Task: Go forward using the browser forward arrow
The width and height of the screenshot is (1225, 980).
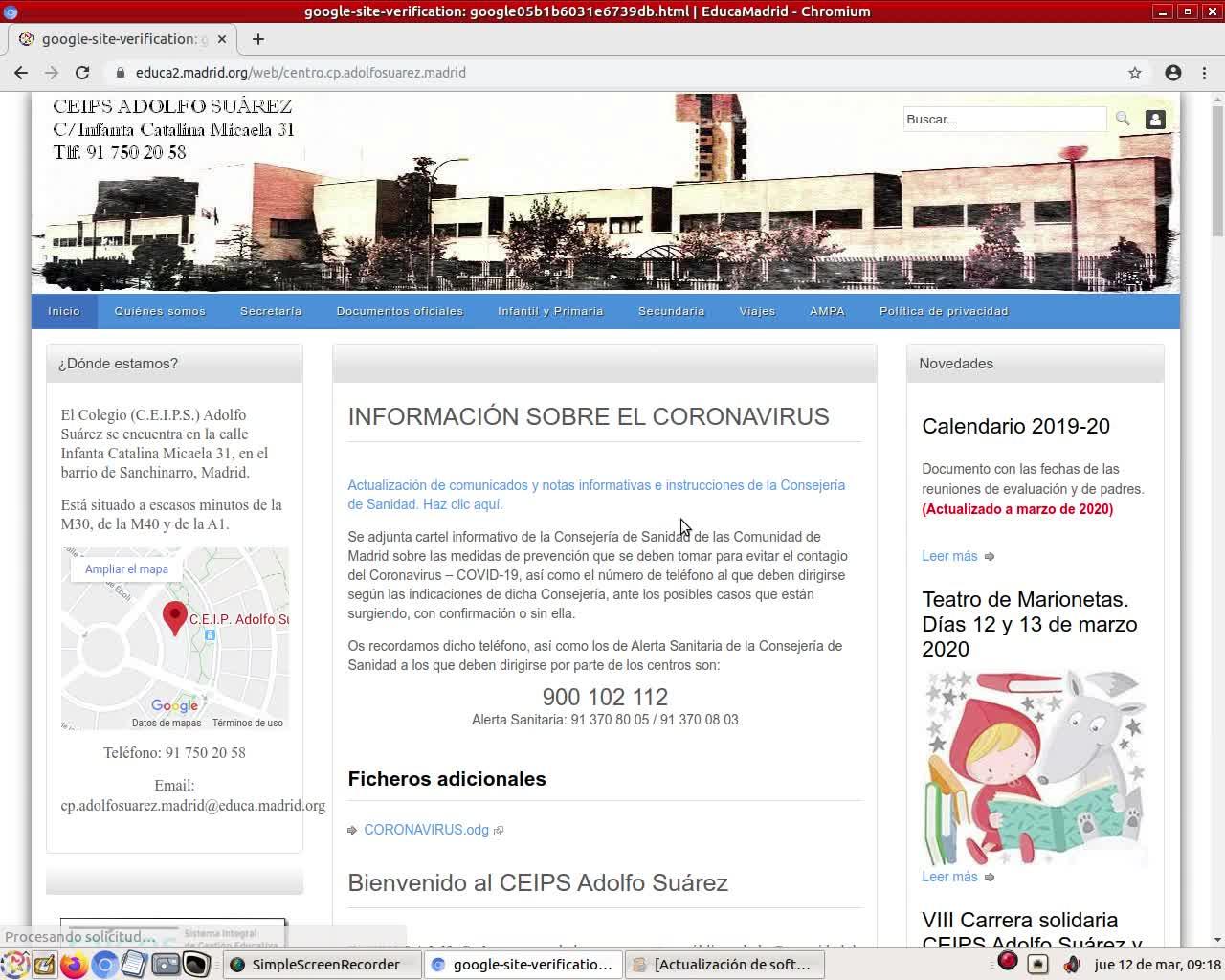Action: pyautogui.click(x=52, y=73)
